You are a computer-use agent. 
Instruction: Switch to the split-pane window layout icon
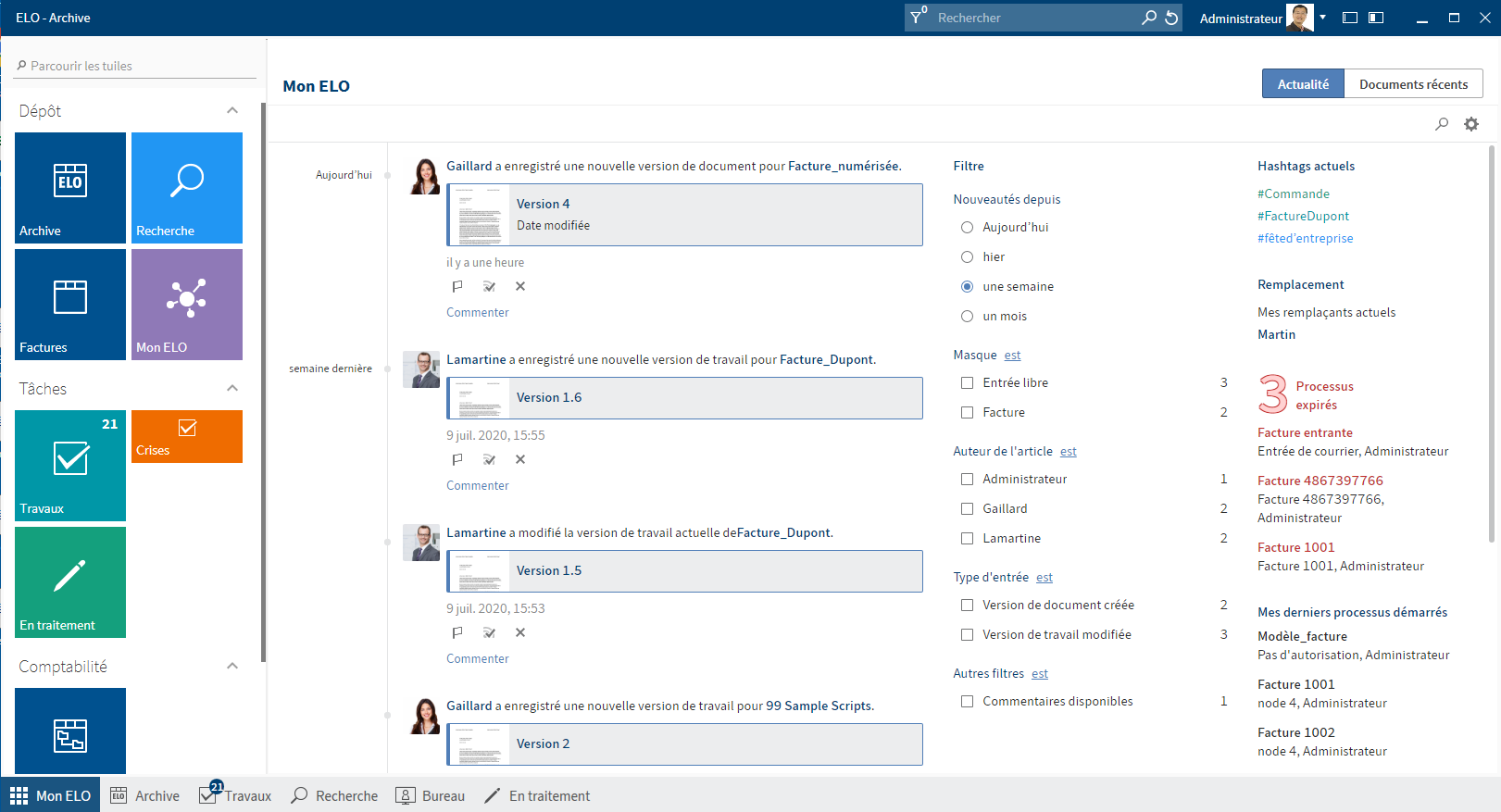1376,18
